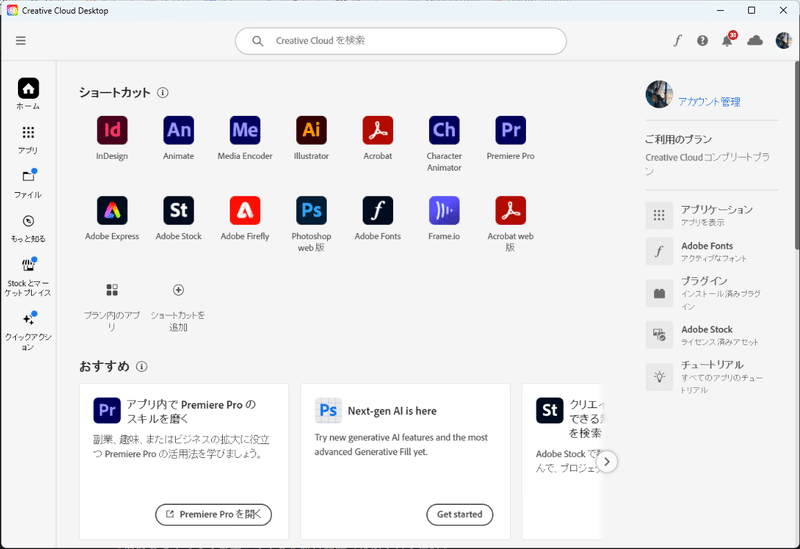Open ファイル in the sidebar
This screenshot has width=800, height=549.
pyautogui.click(x=28, y=184)
